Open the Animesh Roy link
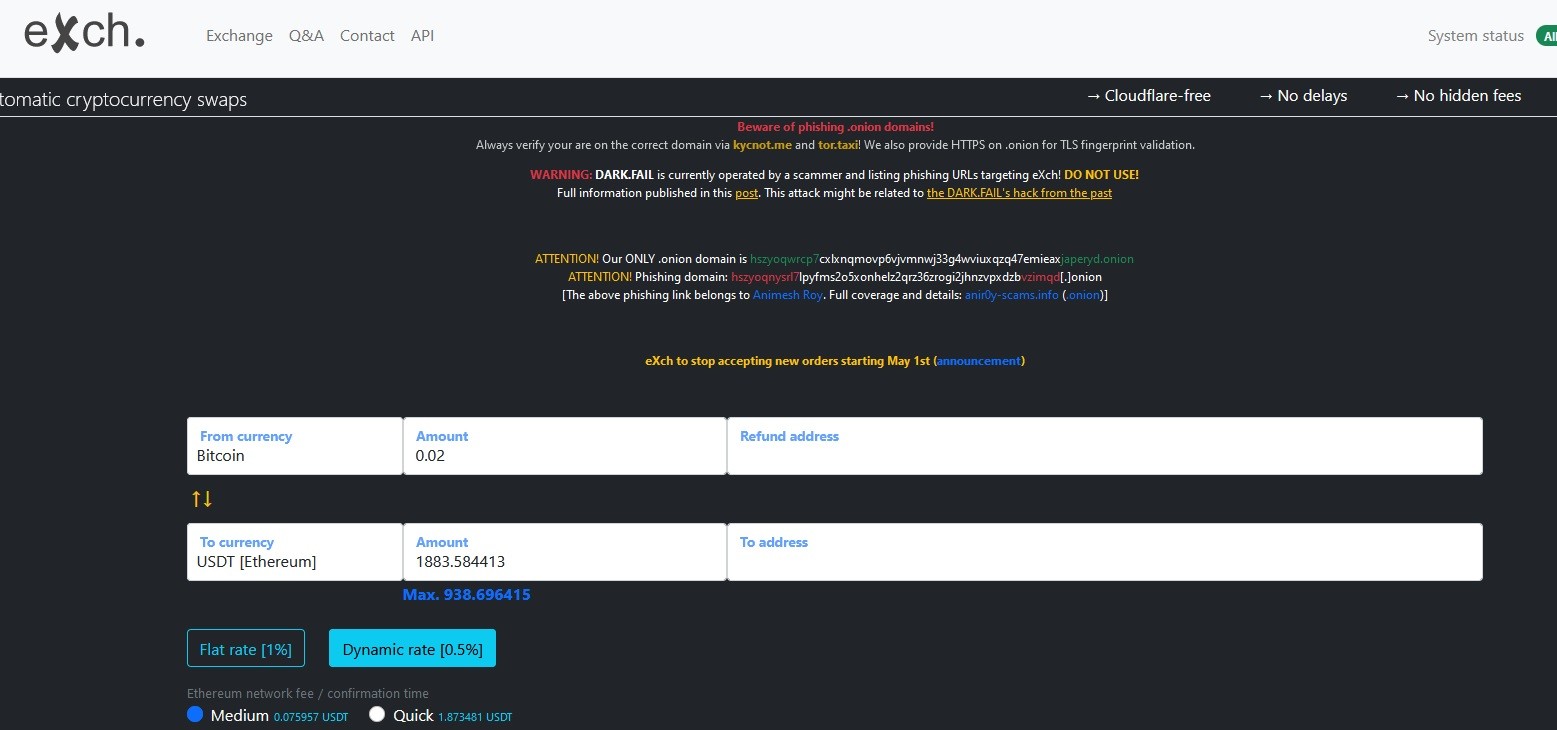The height and width of the screenshot is (730, 1557). (x=787, y=295)
